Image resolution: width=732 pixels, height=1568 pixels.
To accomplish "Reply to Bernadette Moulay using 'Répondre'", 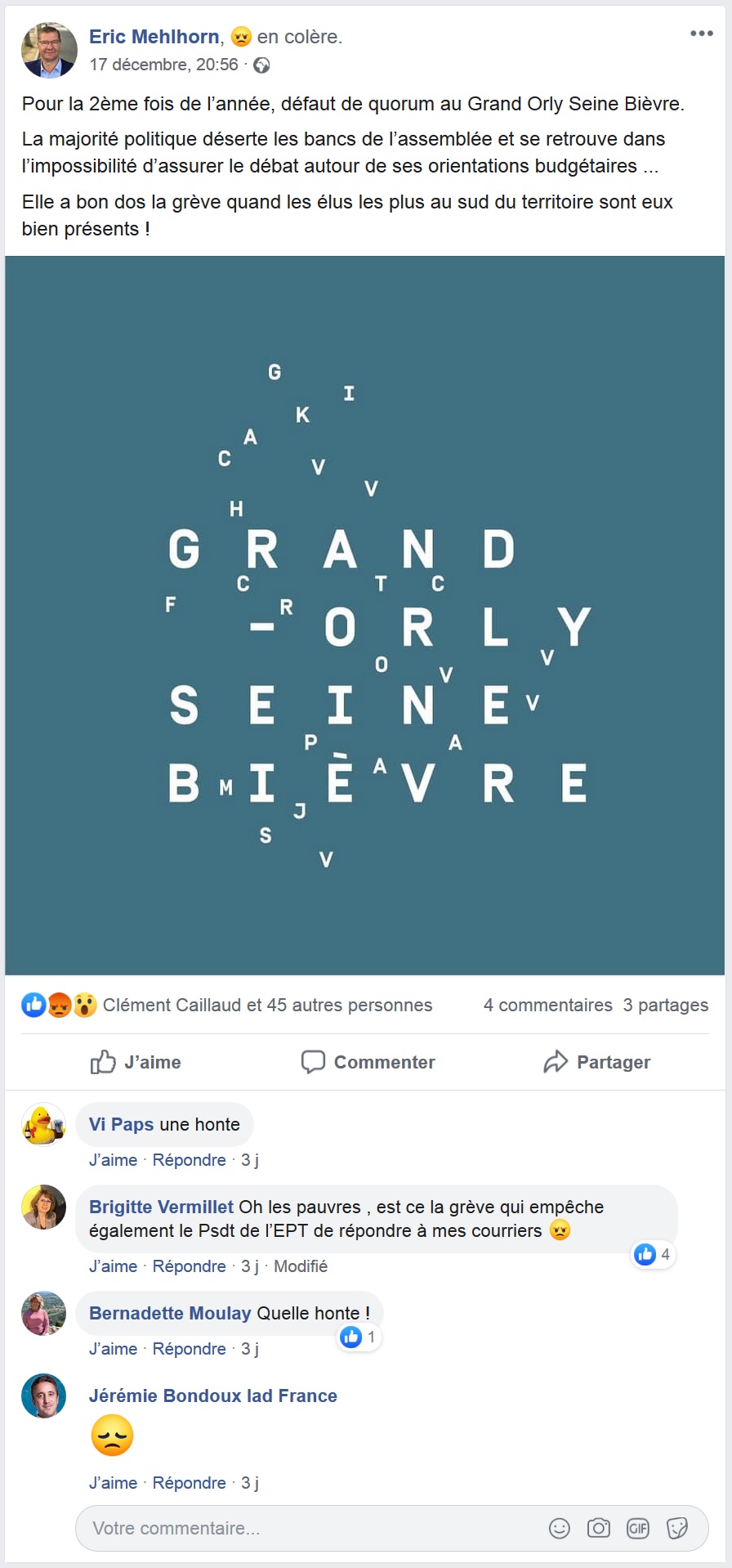I will [x=189, y=1349].
